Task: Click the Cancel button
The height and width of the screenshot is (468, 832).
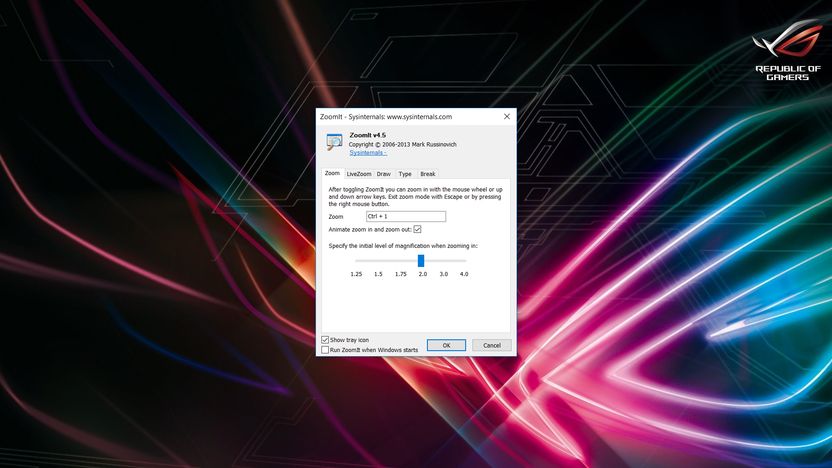Action: tap(492, 345)
